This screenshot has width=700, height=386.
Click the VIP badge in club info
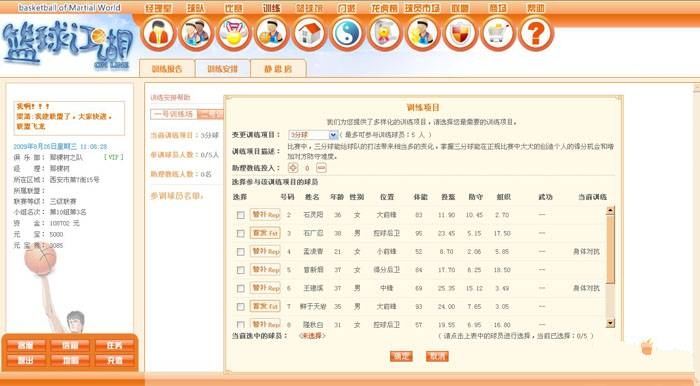pos(113,157)
